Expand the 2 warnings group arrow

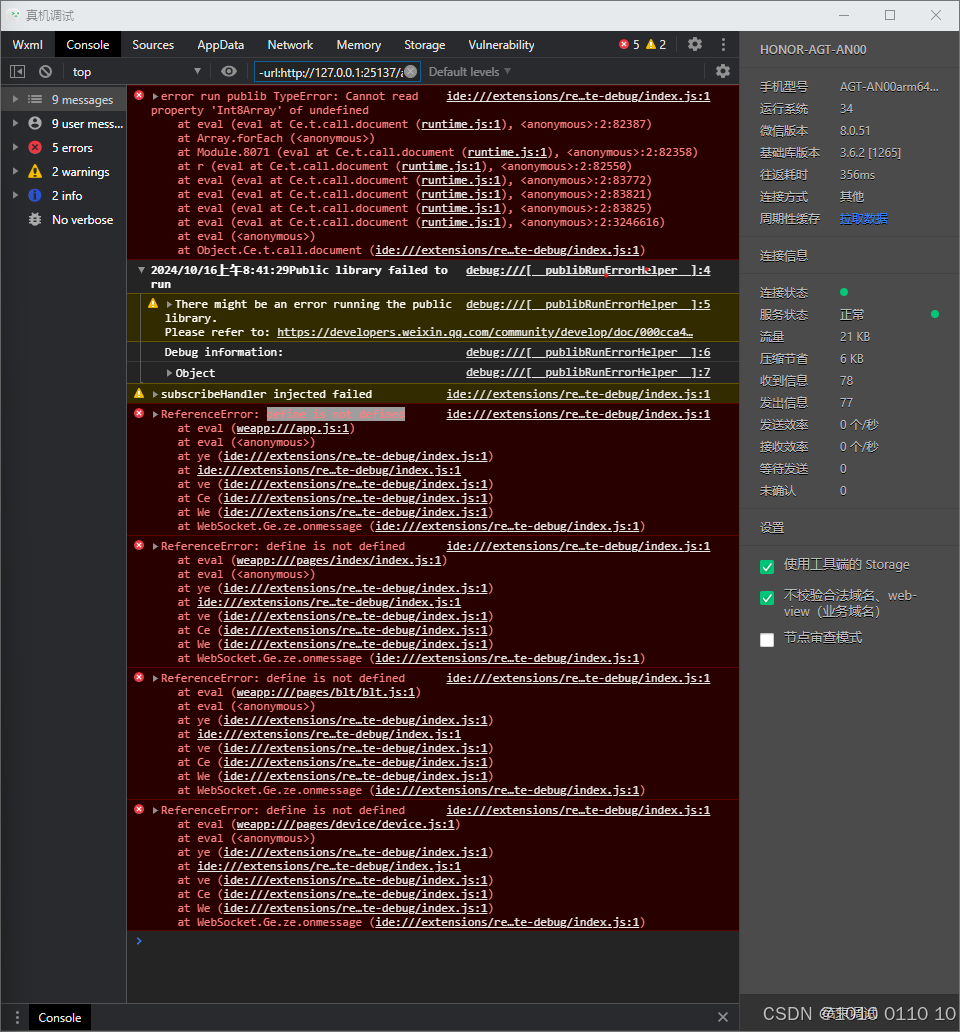coord(15,172)
